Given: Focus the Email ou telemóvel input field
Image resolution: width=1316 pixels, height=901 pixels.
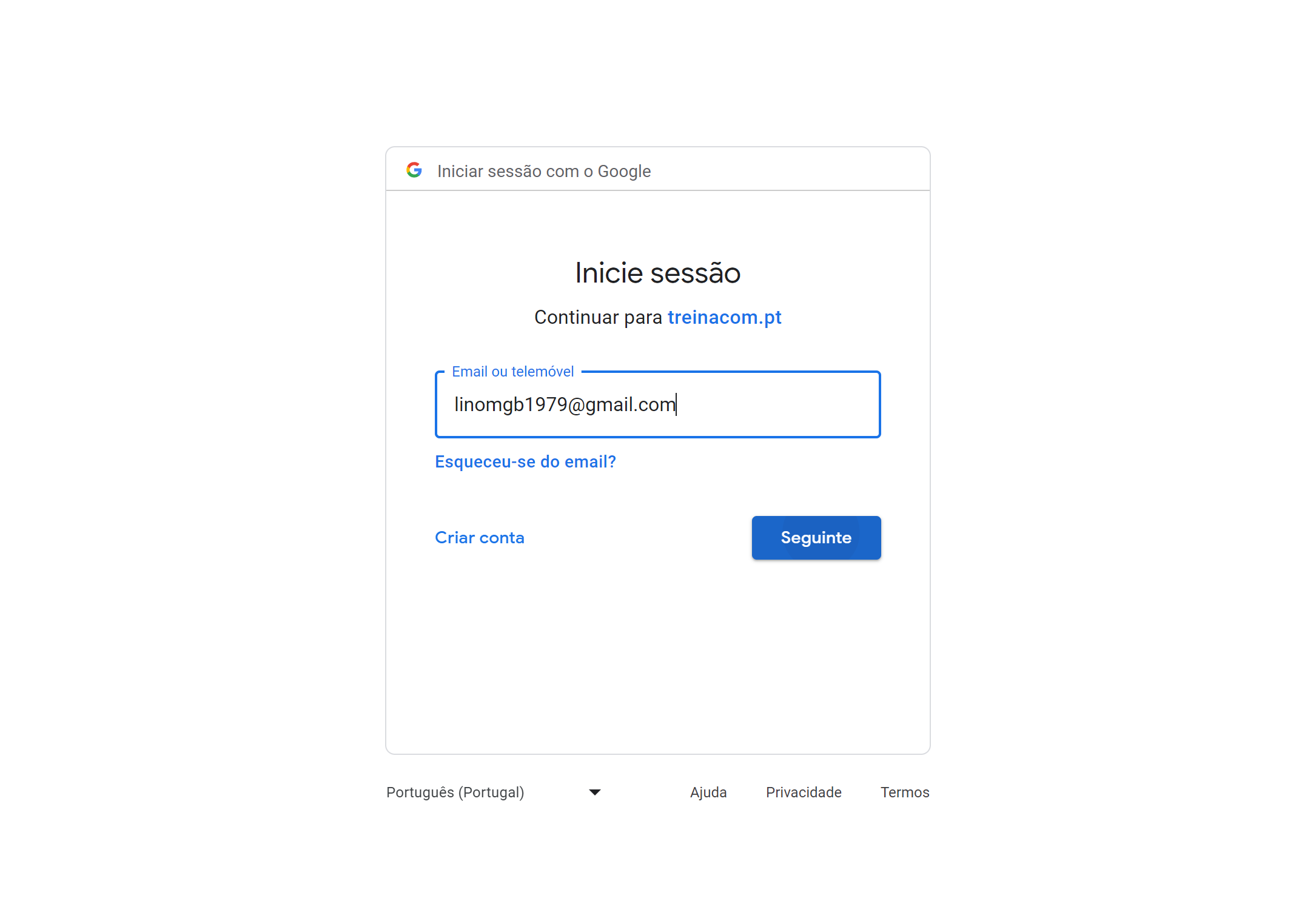Looking at the screenshot, I should [658, 404].
